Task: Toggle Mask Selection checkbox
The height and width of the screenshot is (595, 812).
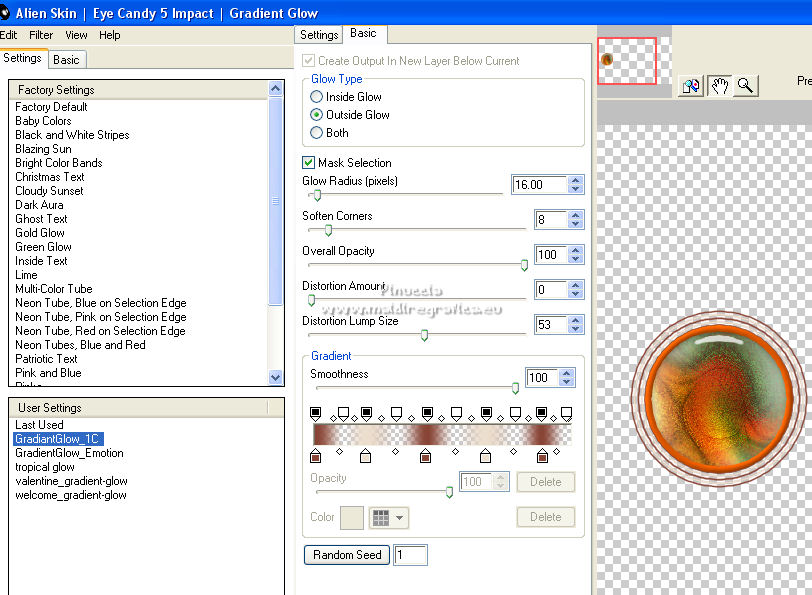Action: click(308, 163)
